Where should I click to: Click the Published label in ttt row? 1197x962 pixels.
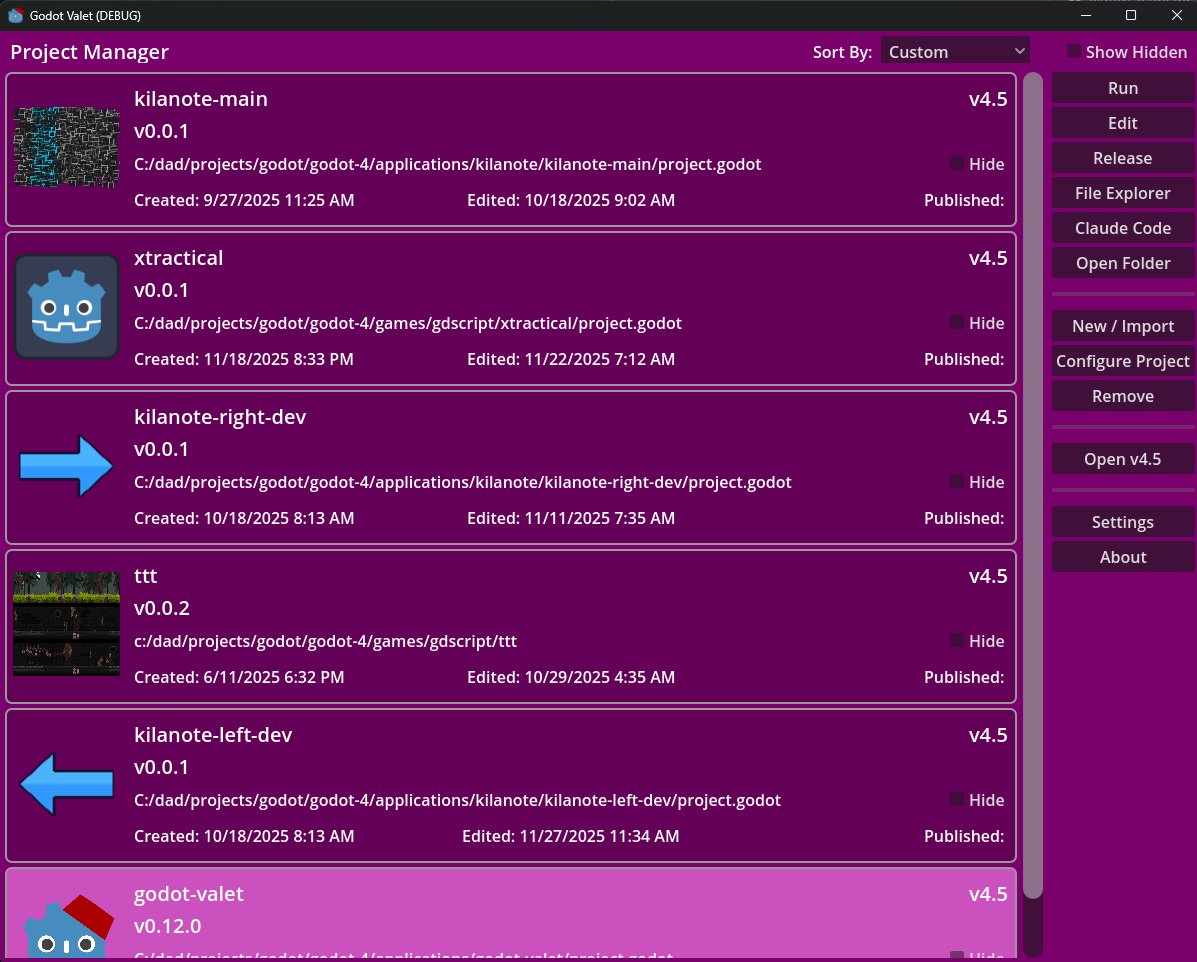[x=964, y=677]
